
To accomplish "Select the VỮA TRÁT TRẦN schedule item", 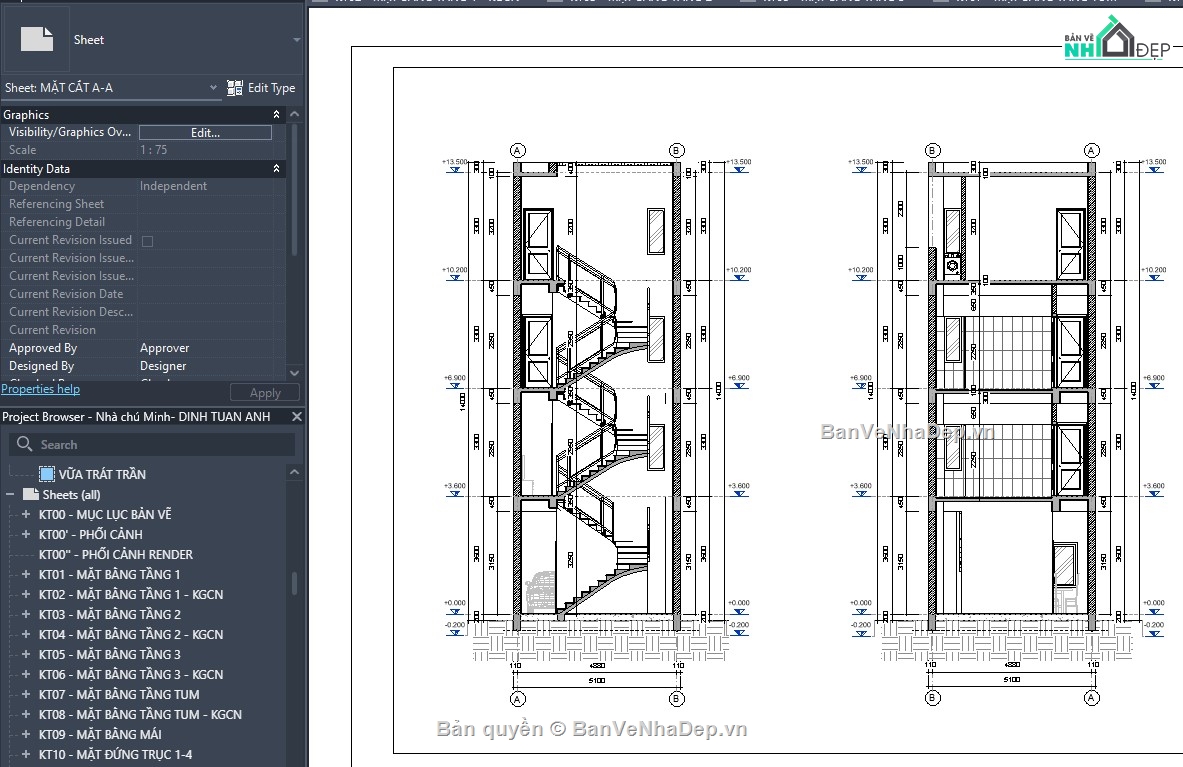I will point(102,474).
